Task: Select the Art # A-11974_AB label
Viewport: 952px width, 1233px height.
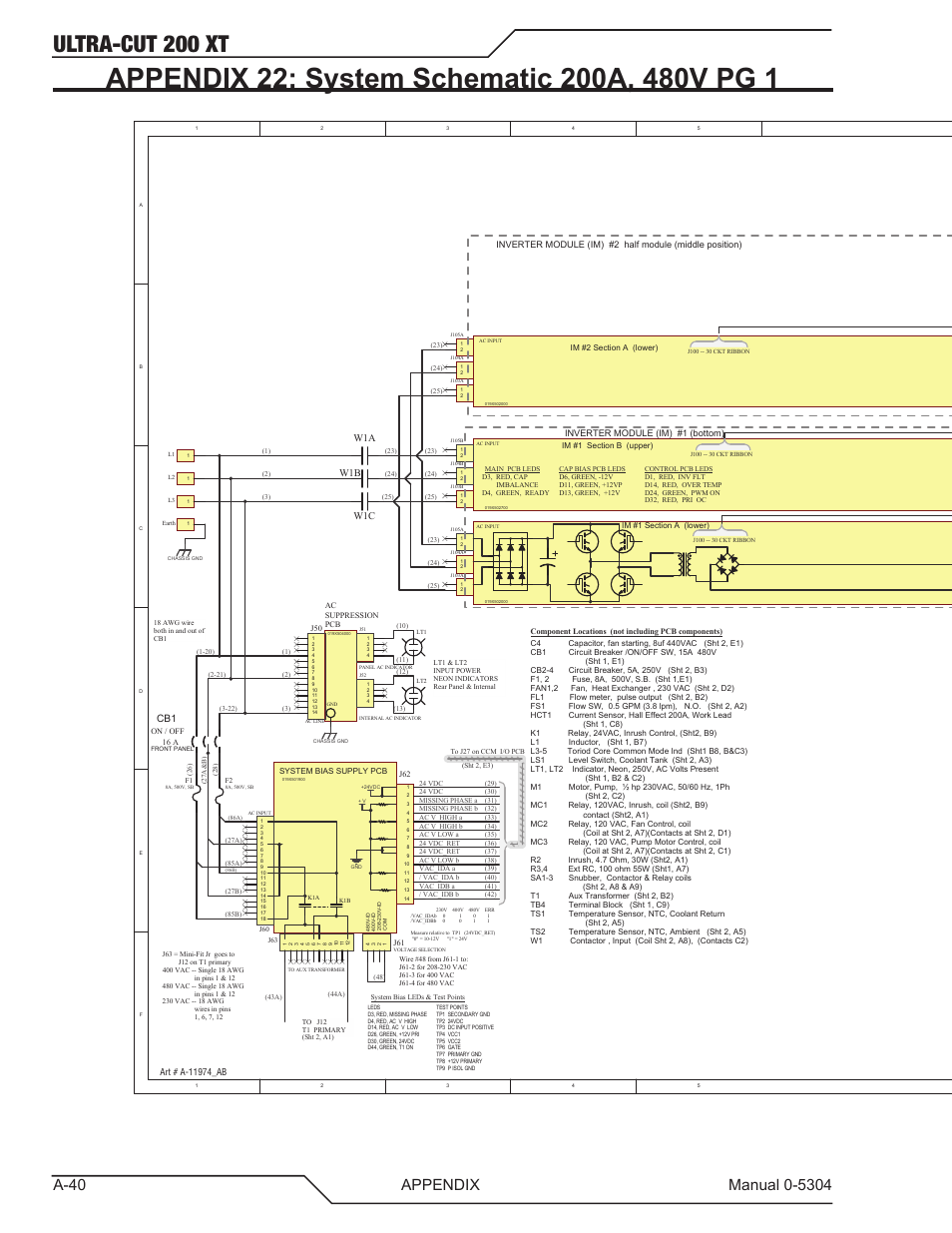Action: tap(193, 1072)
